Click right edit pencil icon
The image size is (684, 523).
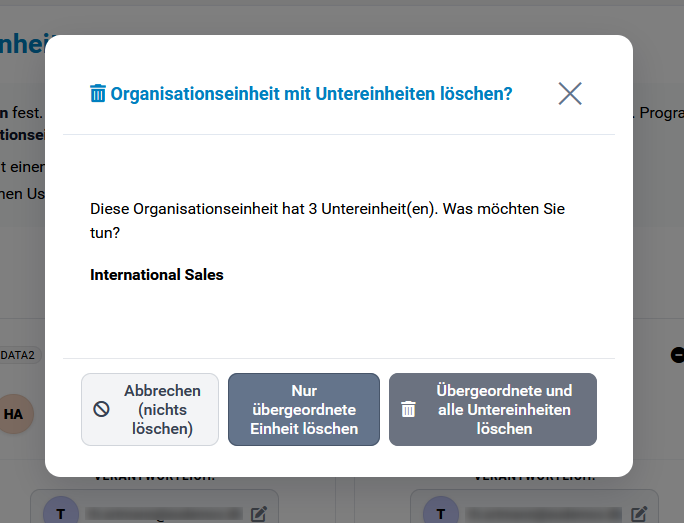[639, 514]
